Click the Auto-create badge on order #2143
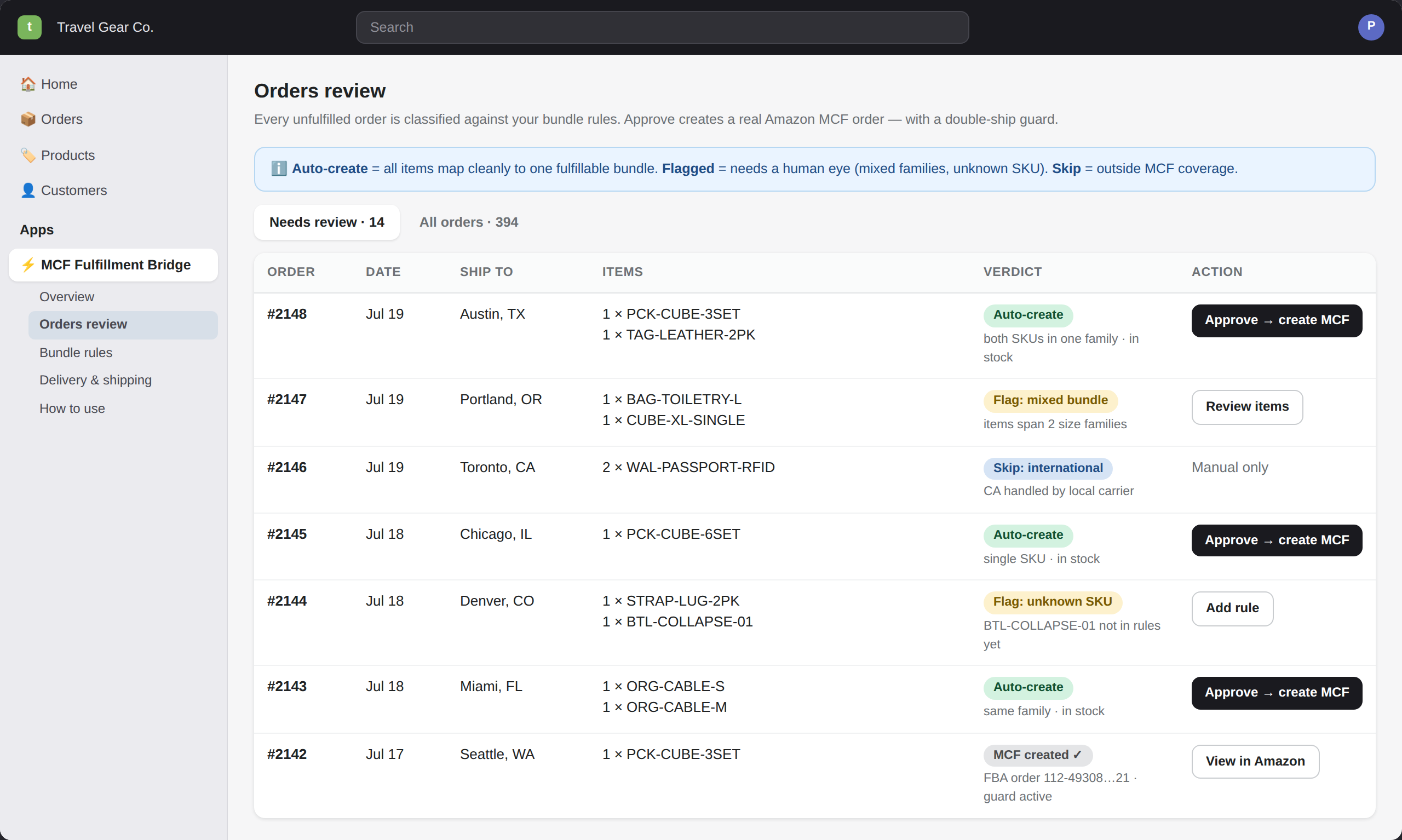1402x840 pixels. click(x=1028, y=688)
